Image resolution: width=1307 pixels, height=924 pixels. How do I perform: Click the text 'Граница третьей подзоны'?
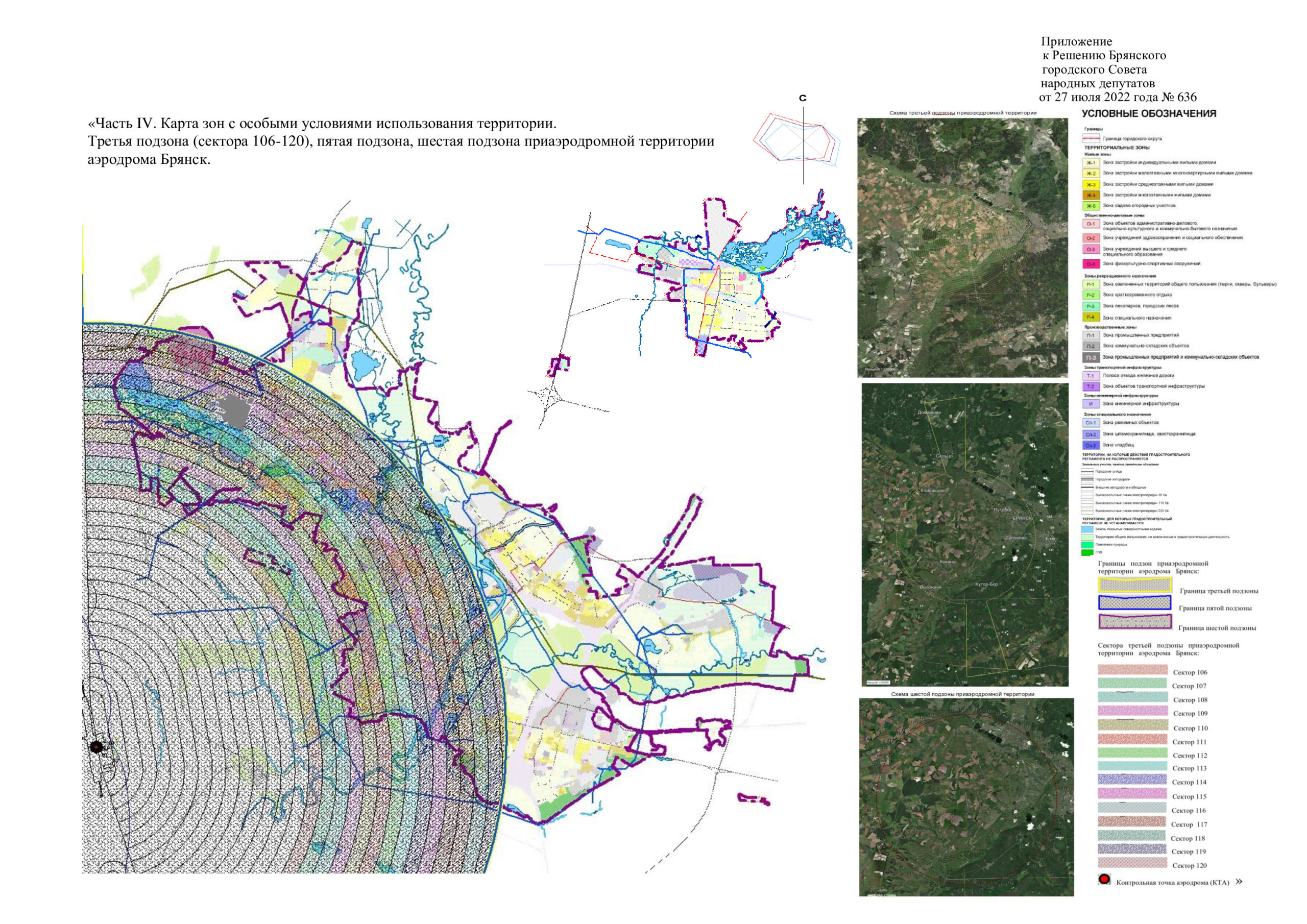1219,592
